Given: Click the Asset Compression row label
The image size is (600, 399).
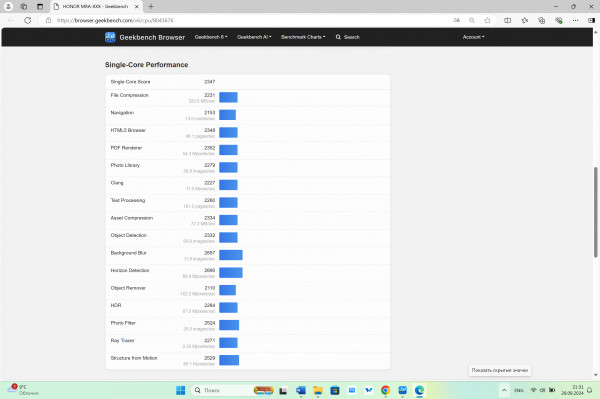Looking at the screenshot, I should [132, 218].
